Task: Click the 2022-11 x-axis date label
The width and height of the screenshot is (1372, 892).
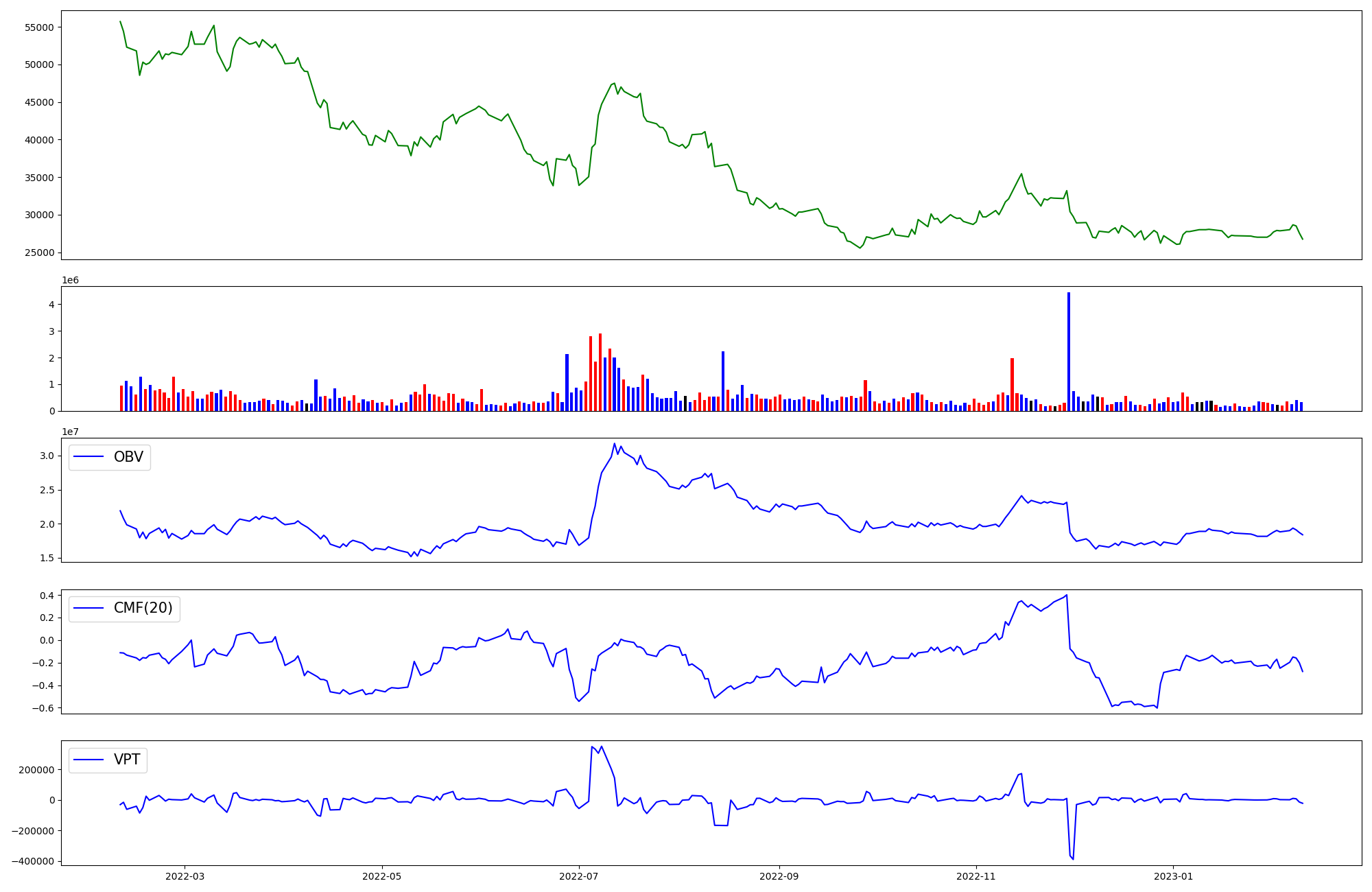Action: tap(975, 876)
